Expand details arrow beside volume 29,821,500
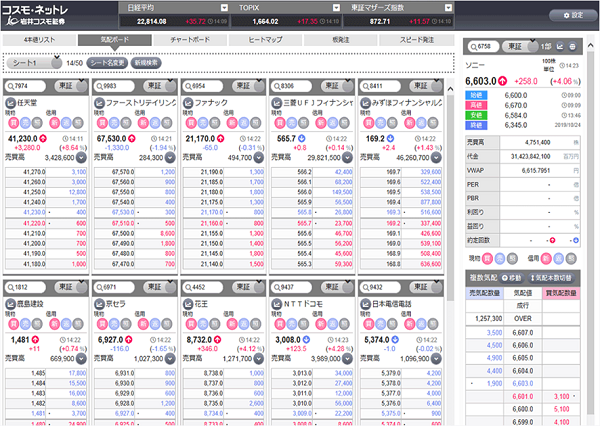The width and height of the screenshot is (600, 426). click(347, 157)
